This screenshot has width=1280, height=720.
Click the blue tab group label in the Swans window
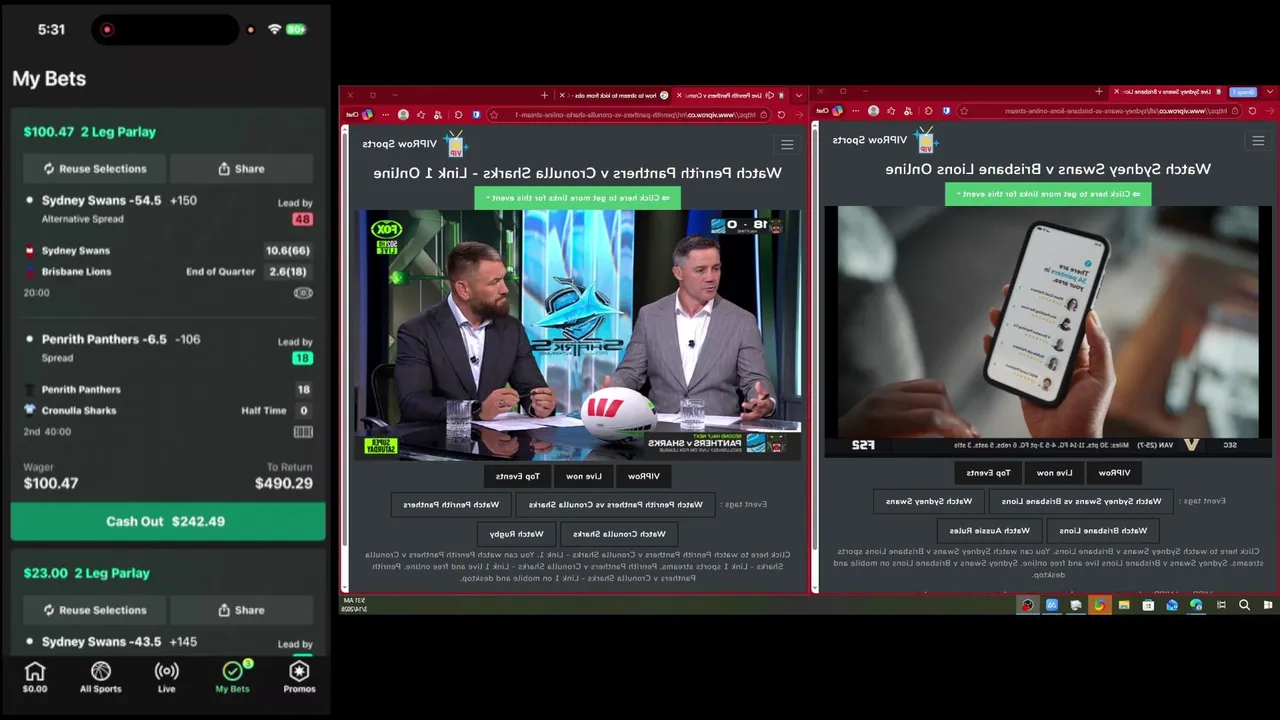point(1243,92)
